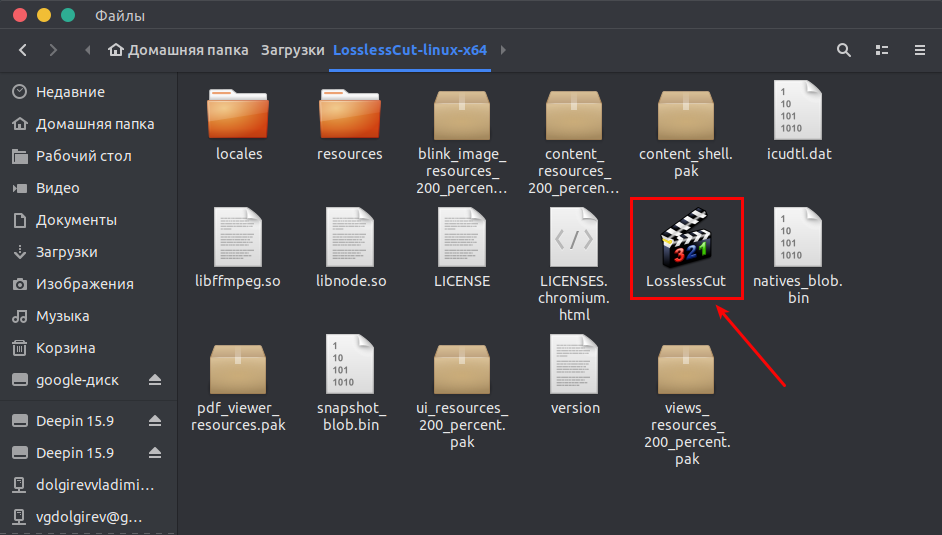
Task: Close the Файлы window
Action: click(20, 15)
